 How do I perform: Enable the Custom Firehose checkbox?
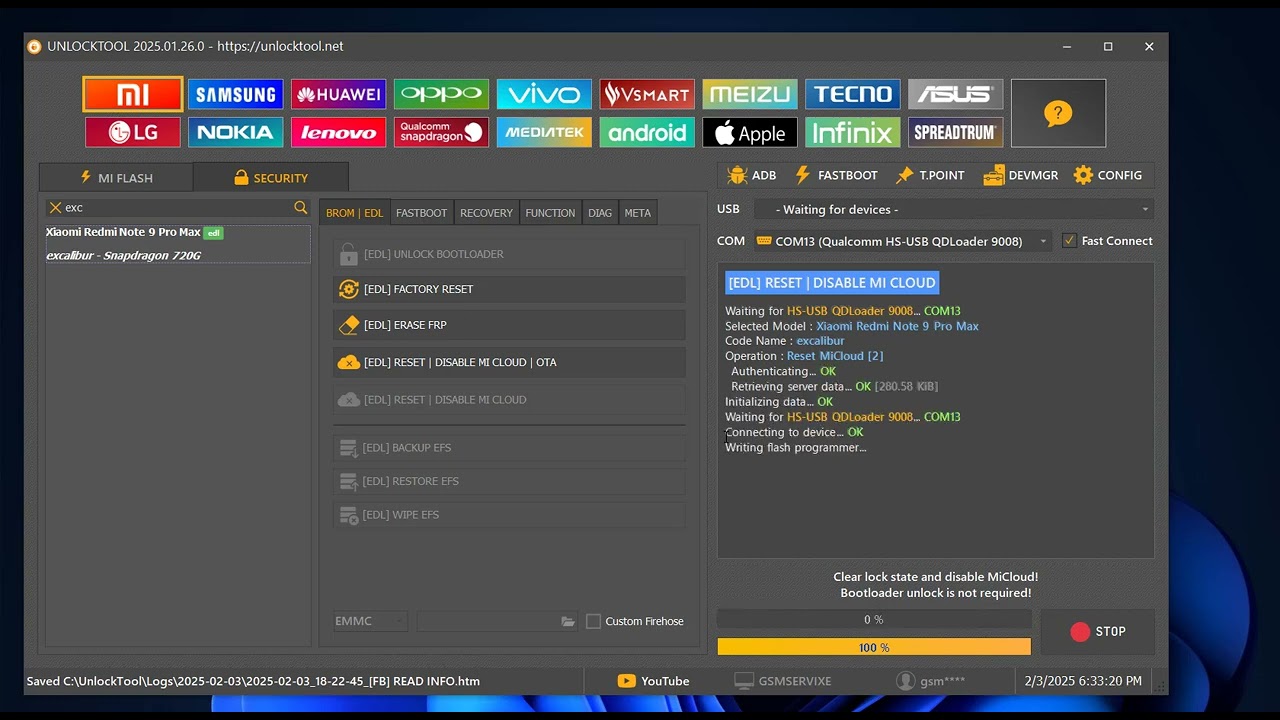(x=593, y=621)
